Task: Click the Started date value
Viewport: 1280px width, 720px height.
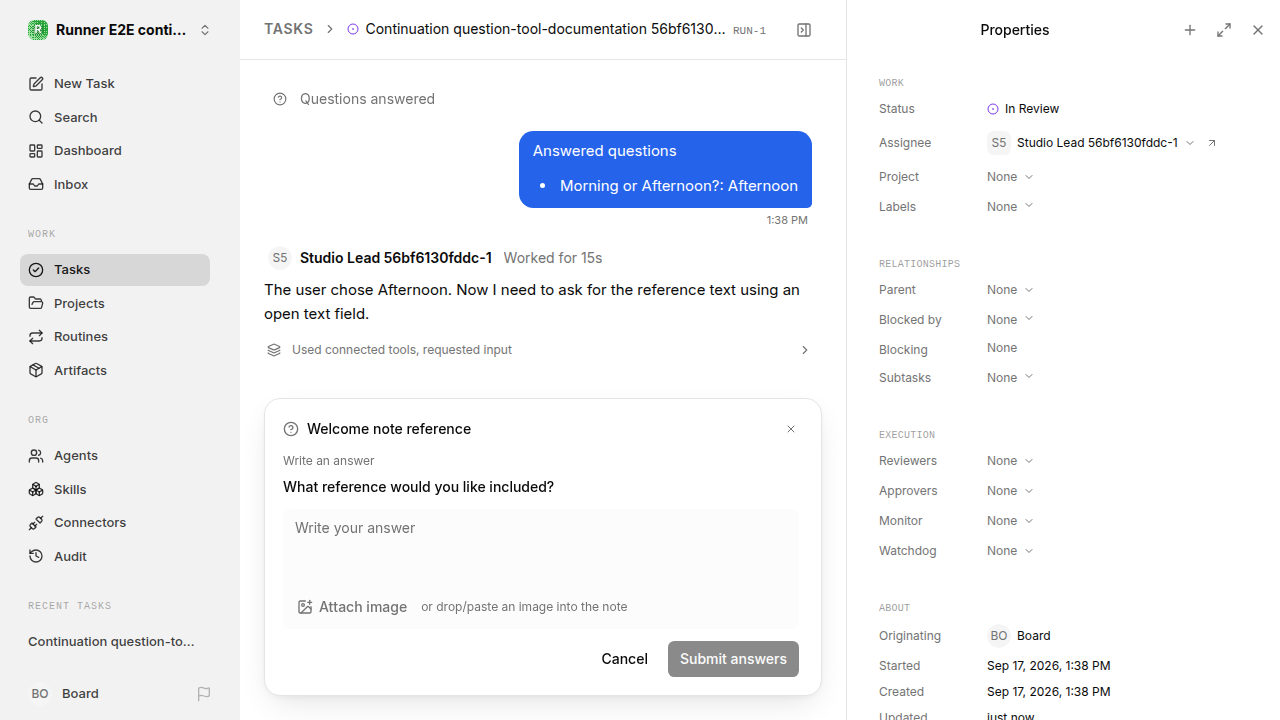Action: (1048, 666)
